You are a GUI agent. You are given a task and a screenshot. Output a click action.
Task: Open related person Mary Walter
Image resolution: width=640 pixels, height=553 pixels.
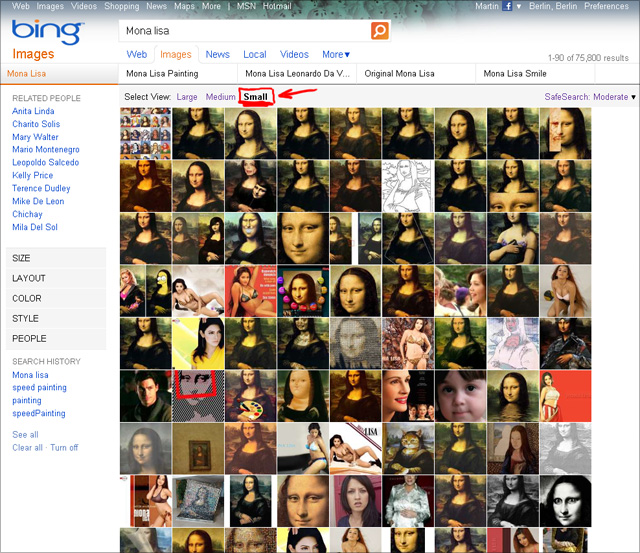(x=35, y=137)
